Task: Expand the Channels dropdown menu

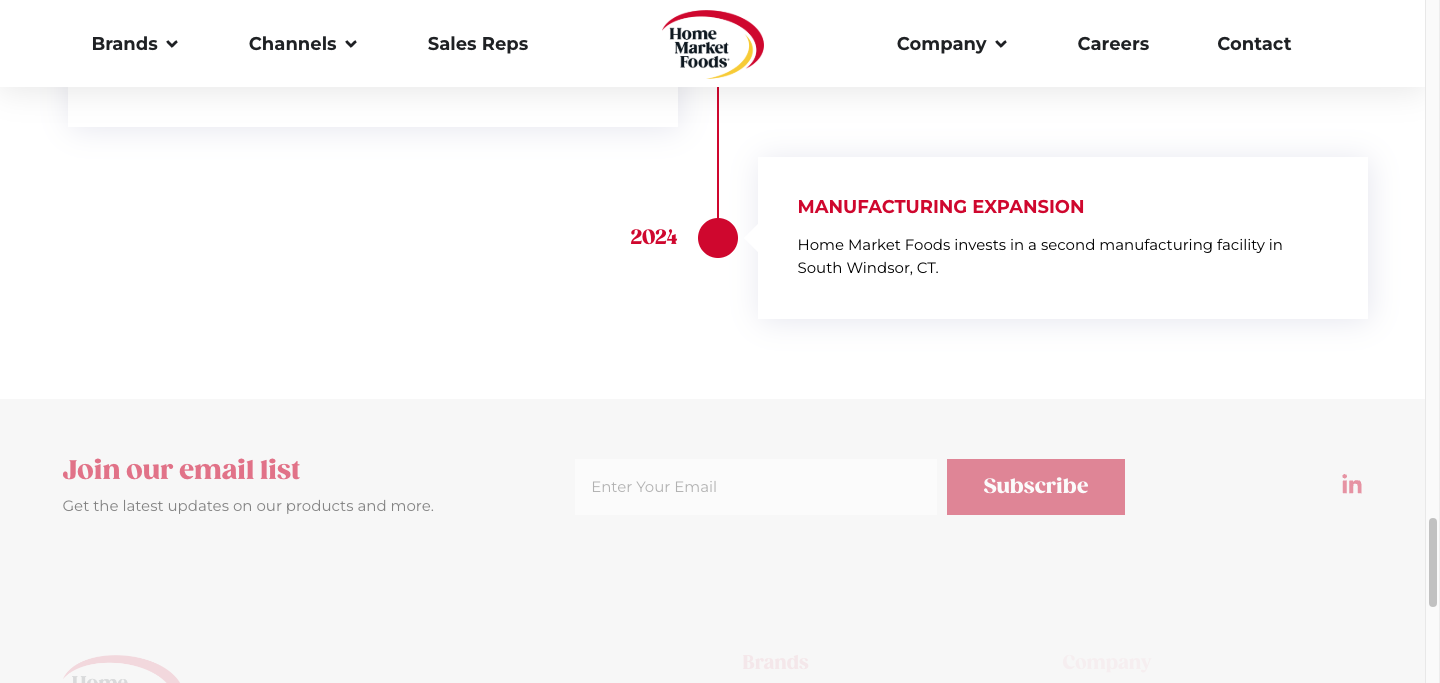Action: (302, 44)
